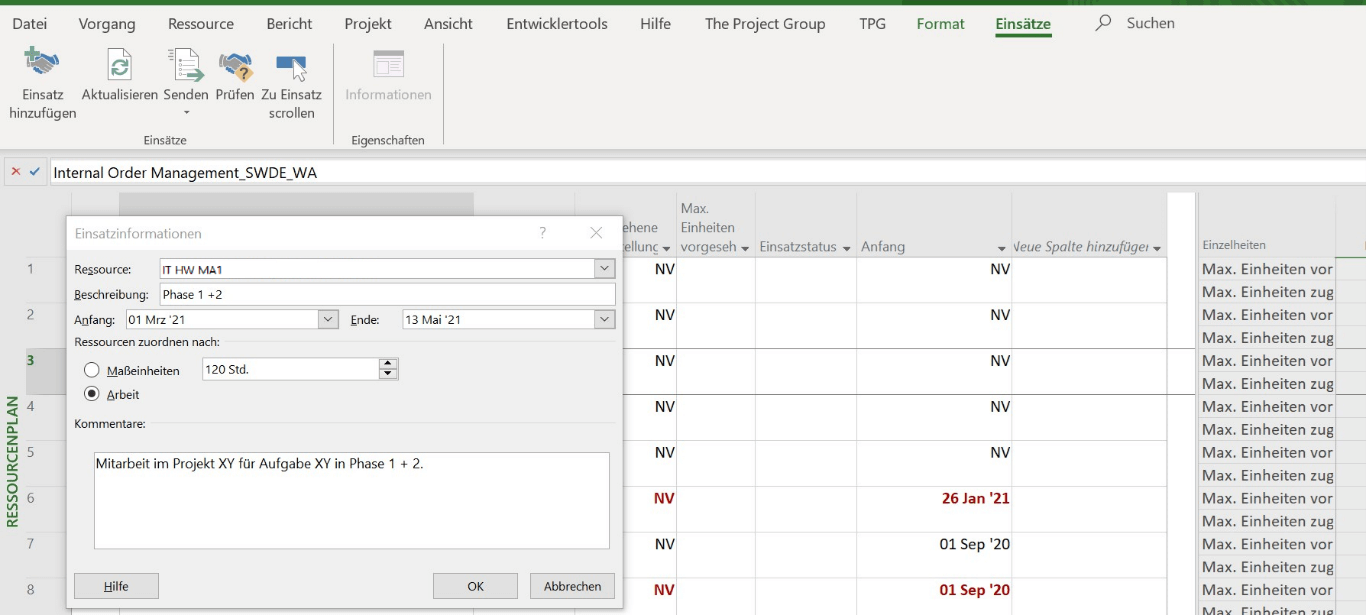Open the Ende date picker dropdown
Screen dimensions: 1366x615
tap(604, 320)
